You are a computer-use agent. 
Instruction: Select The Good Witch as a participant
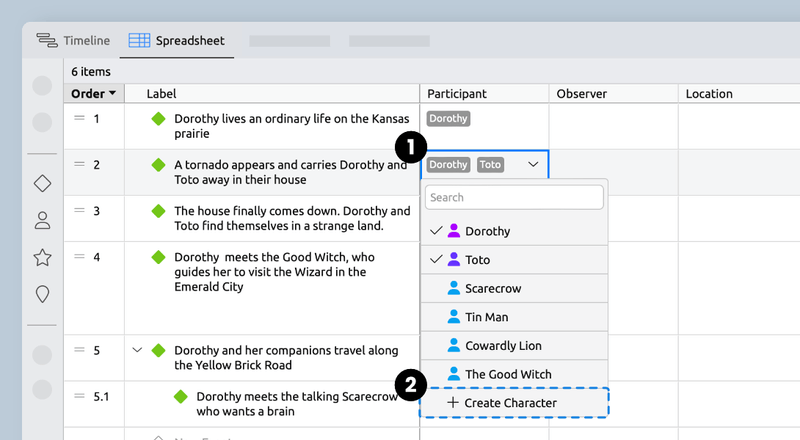pos(514,374)
